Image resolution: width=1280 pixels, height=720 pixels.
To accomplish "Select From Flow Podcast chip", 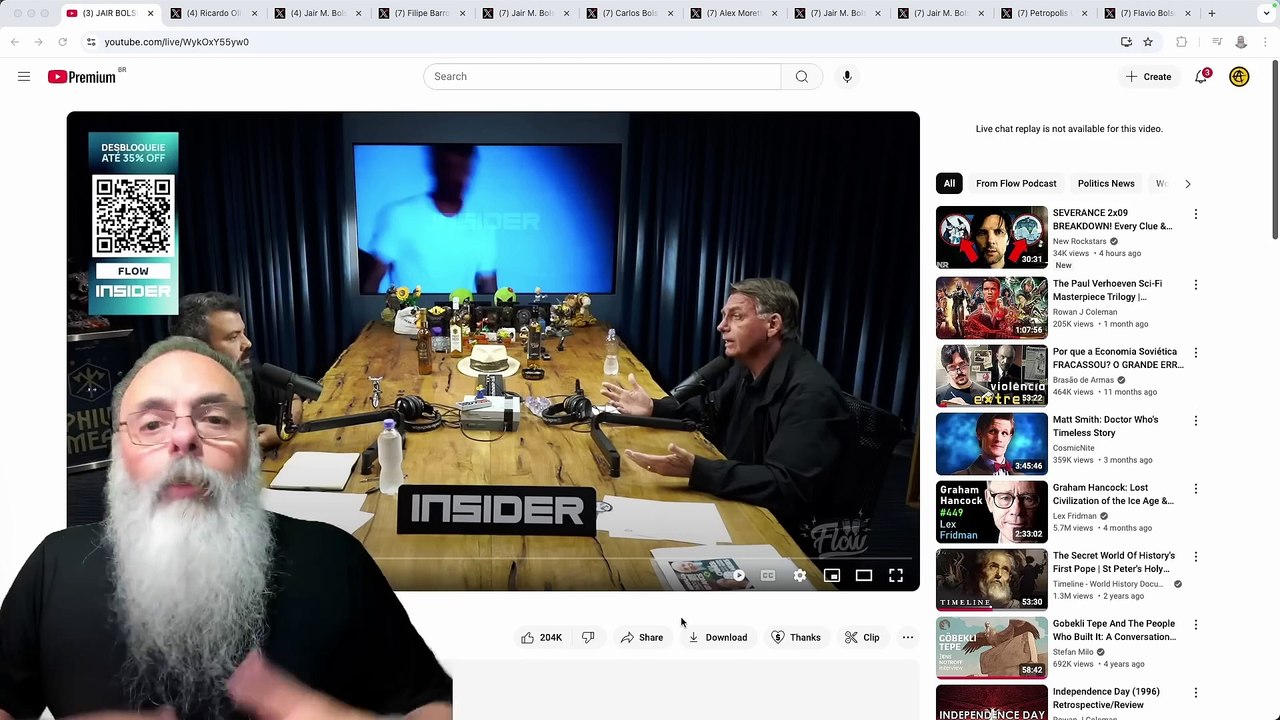I will coord(1016,184).
